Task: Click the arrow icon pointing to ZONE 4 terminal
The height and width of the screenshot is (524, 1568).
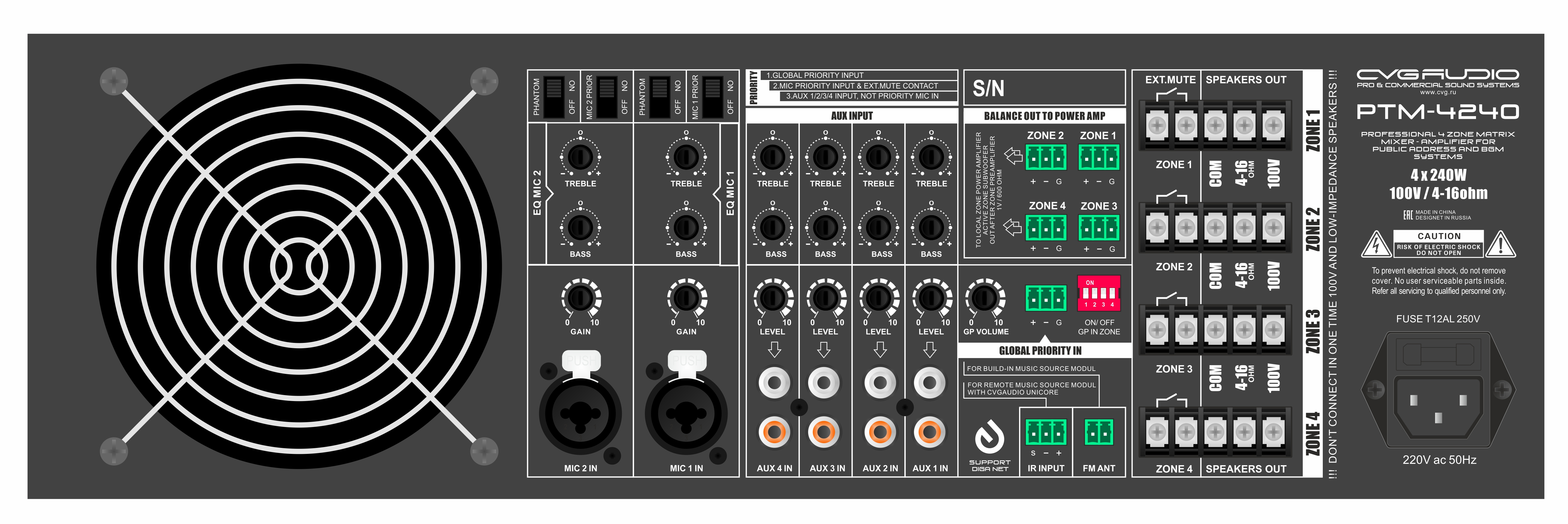Action: (1013, 227)
